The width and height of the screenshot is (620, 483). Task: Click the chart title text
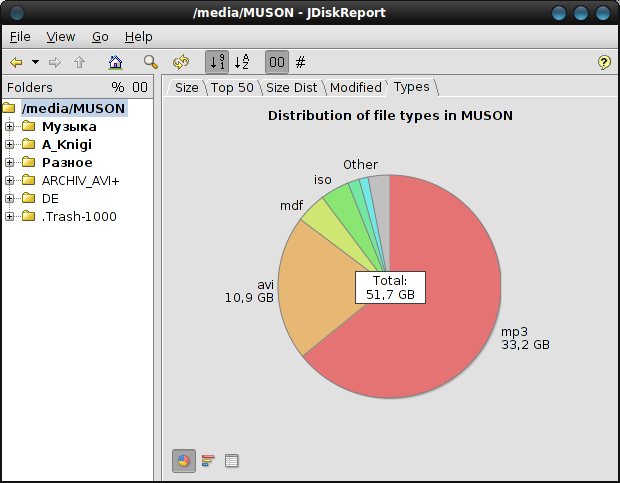[x=390, y=115]
